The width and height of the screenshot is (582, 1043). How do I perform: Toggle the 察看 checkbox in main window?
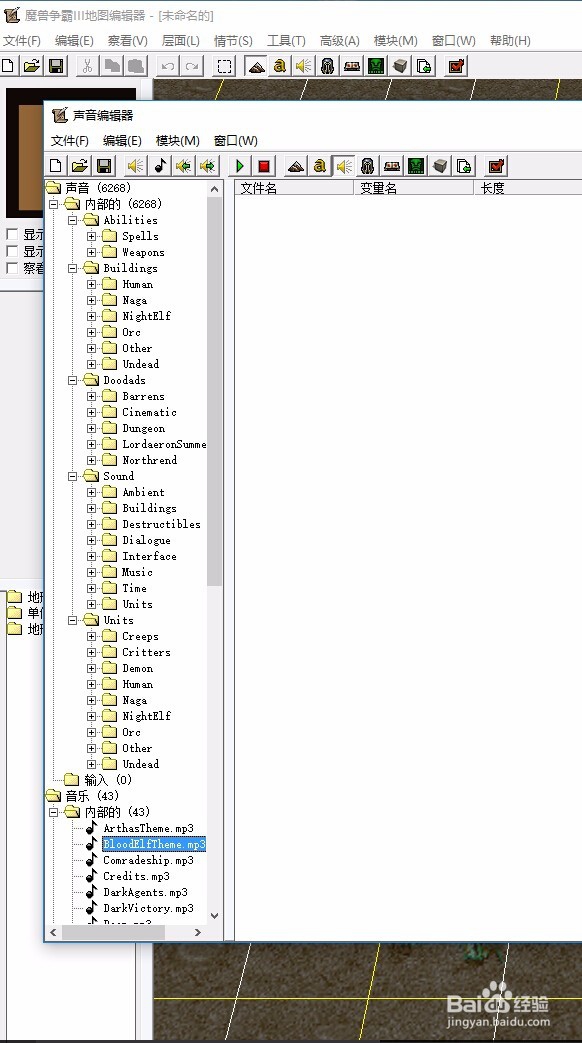[12, 267]
